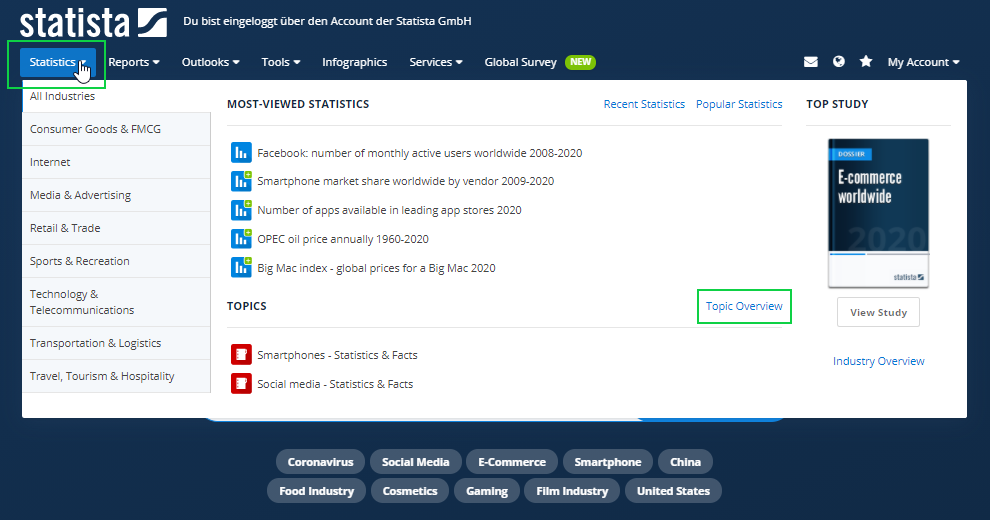The width and height of the screenshot is (990, 520).
Task: Go to Infographics page
Action: point(354,62)
